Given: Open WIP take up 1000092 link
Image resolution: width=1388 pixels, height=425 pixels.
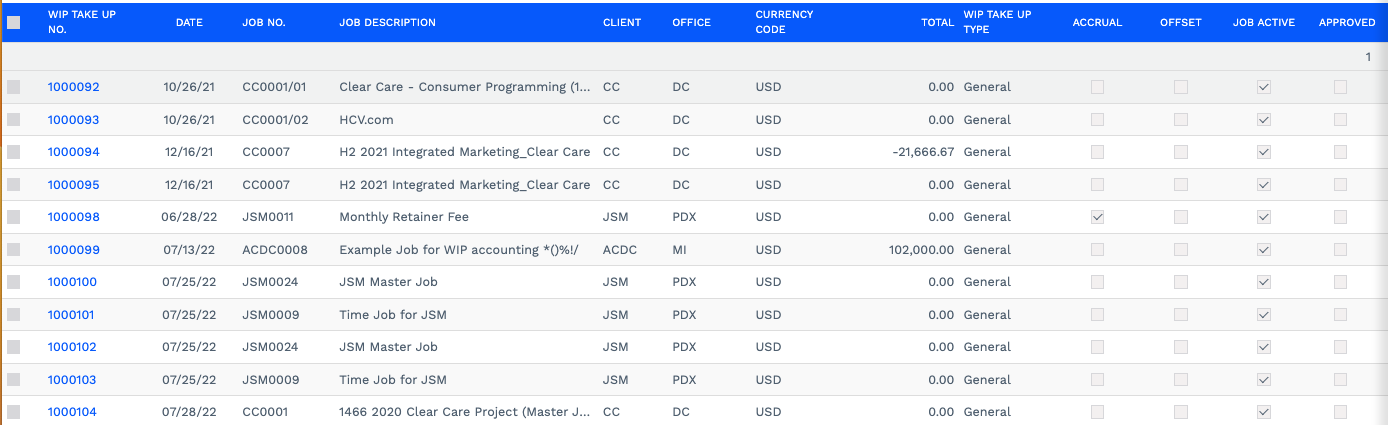Looking at the screenshot, I should point(74,87).
